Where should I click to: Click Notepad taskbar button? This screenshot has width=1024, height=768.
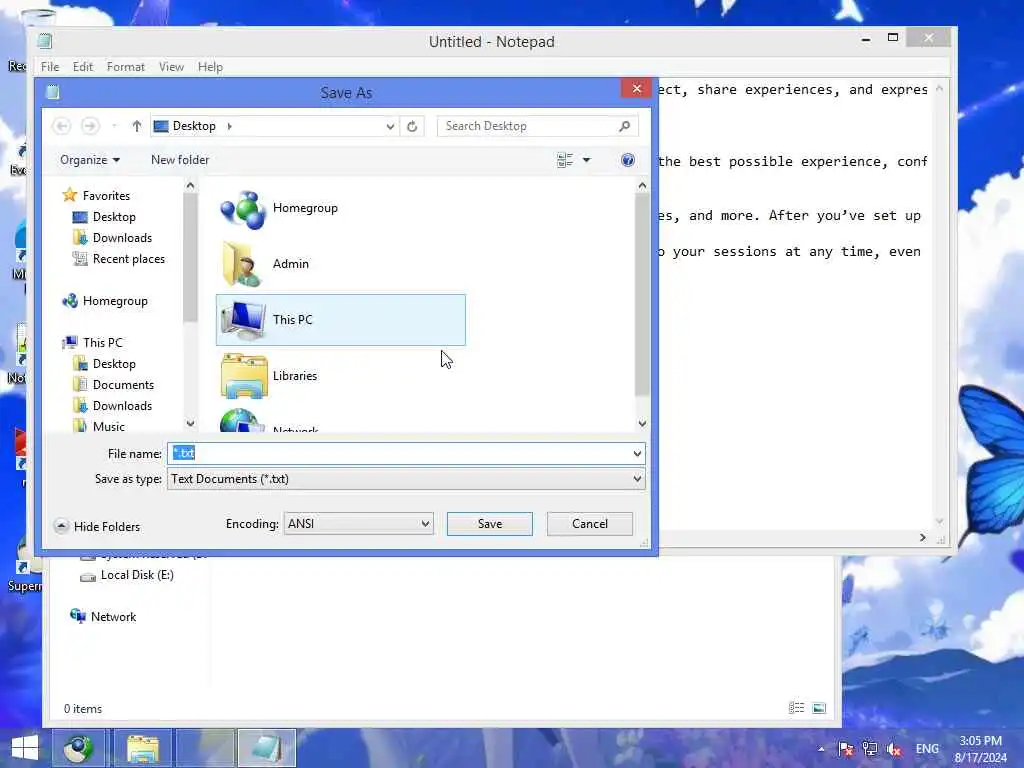click(267, 748)
